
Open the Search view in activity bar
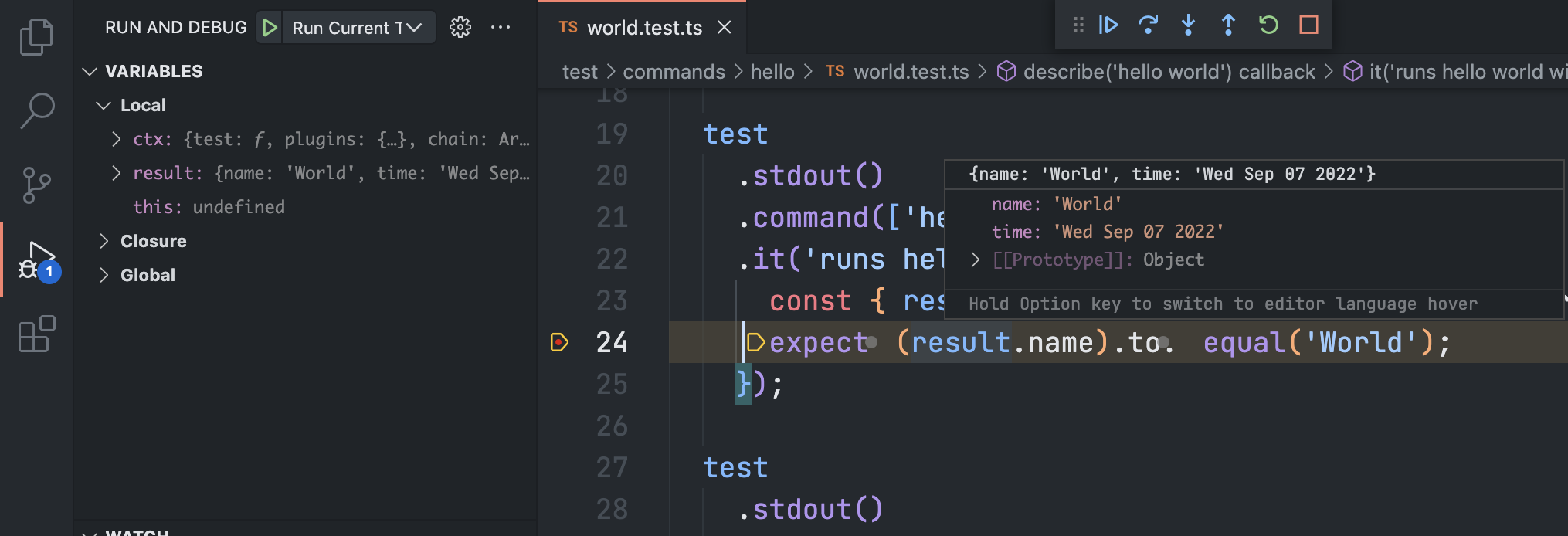click(36, 110)
